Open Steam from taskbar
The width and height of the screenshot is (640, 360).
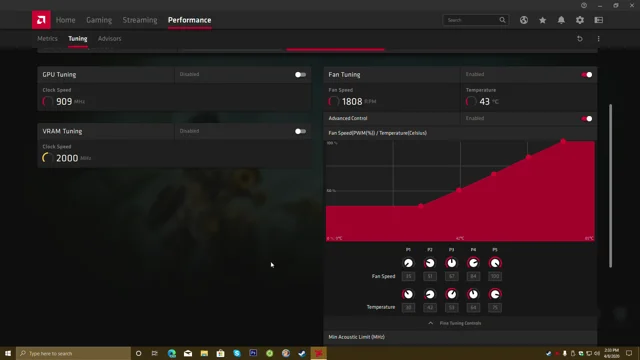pos(302,353)
